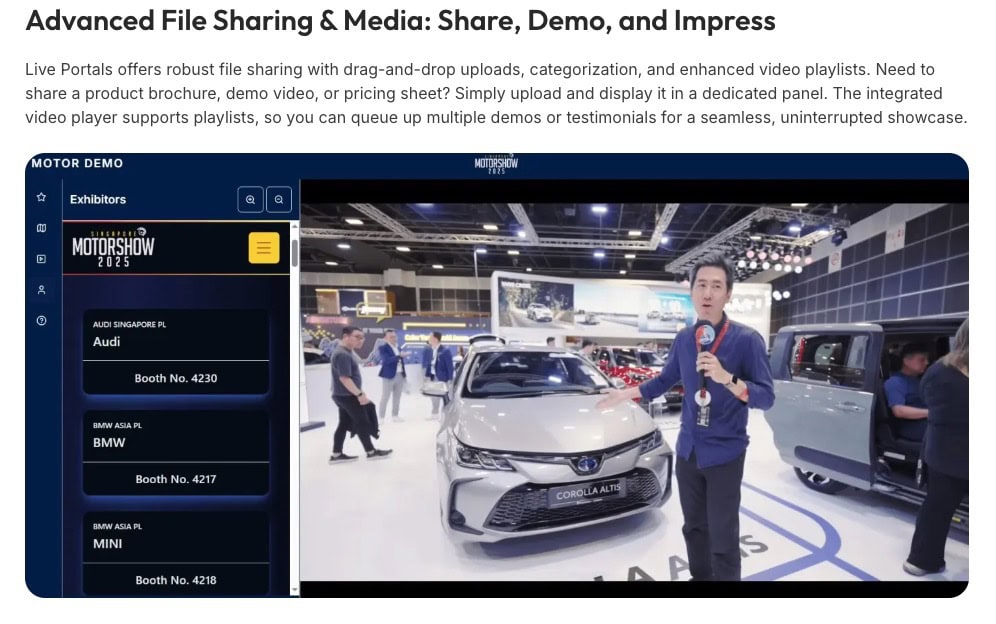The width and height of the screenshot is (996, 624).
Task: Select the video player sidebar icon
Action: point(41,259)
